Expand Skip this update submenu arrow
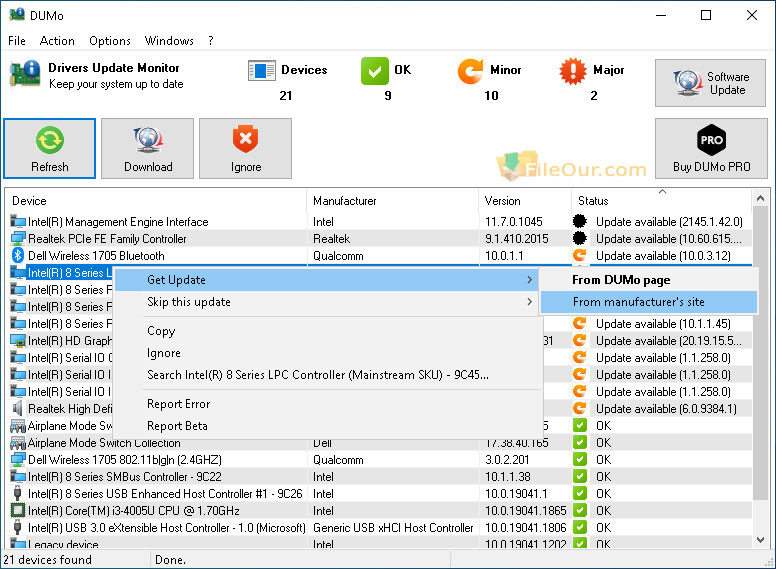Viewport: 776px width, 569px height. tap(530, 302)
